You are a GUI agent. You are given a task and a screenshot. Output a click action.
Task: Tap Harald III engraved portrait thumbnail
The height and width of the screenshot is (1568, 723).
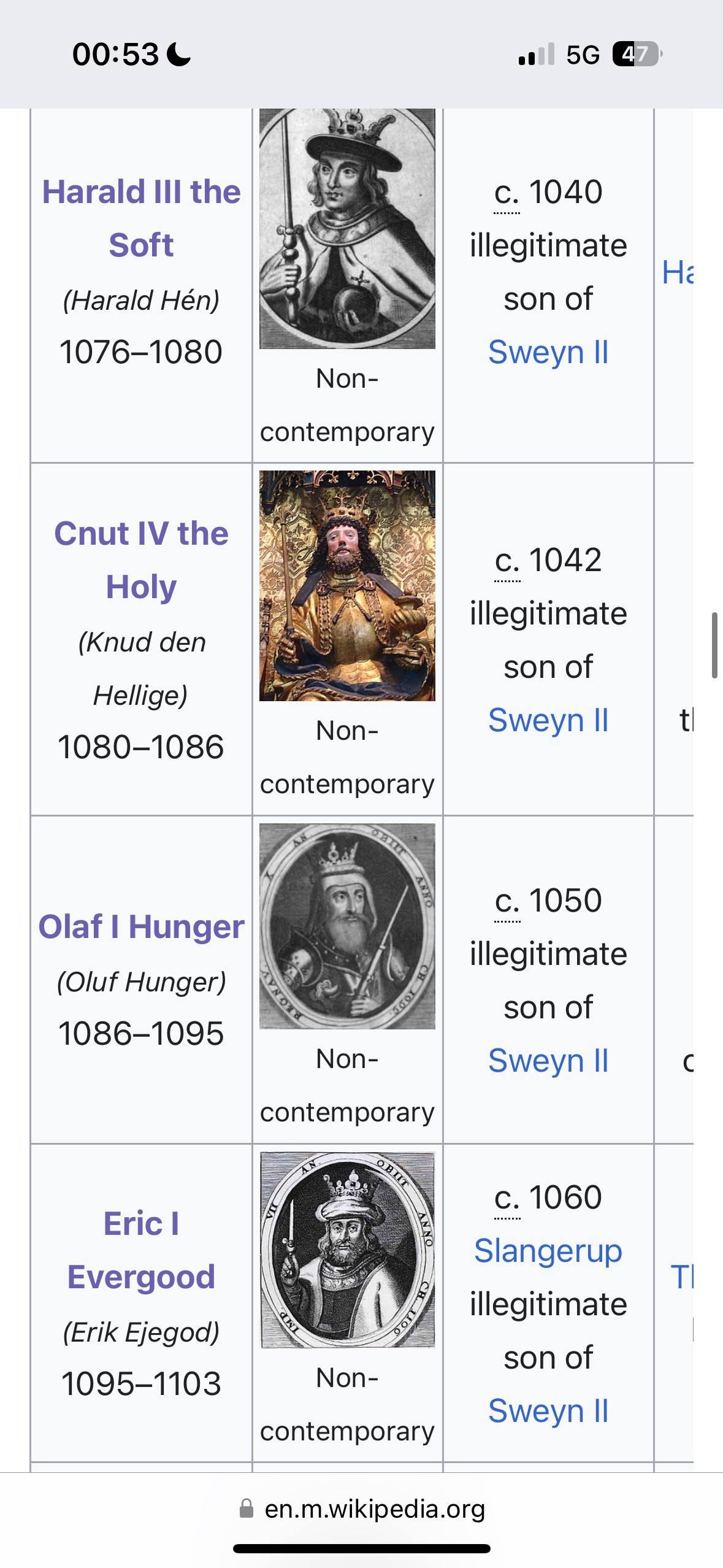point(347,229)
